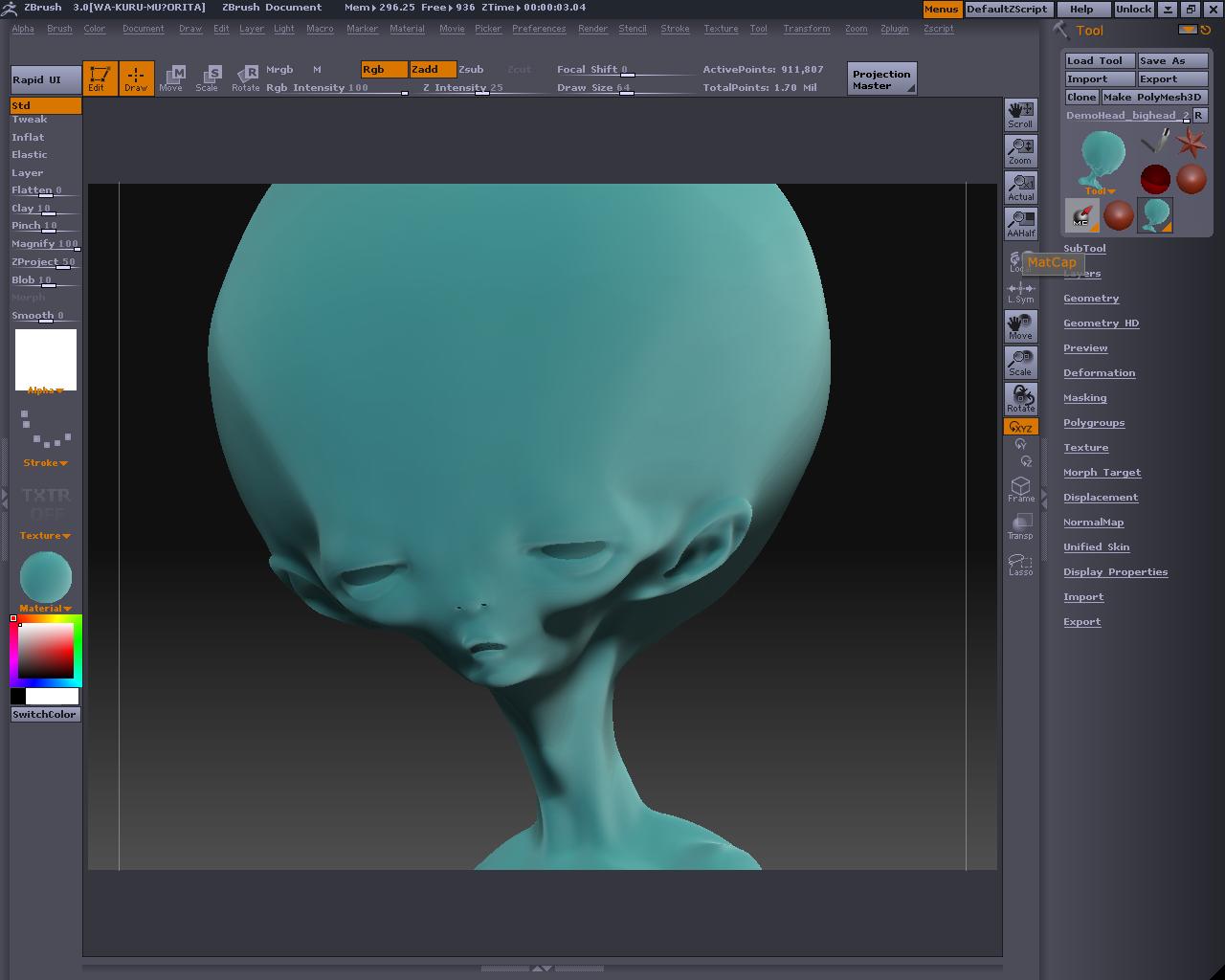The width and height of the screenshot is (1225, 980).
Task: Open the Stroke type popup
Action: tap(46, 438)
